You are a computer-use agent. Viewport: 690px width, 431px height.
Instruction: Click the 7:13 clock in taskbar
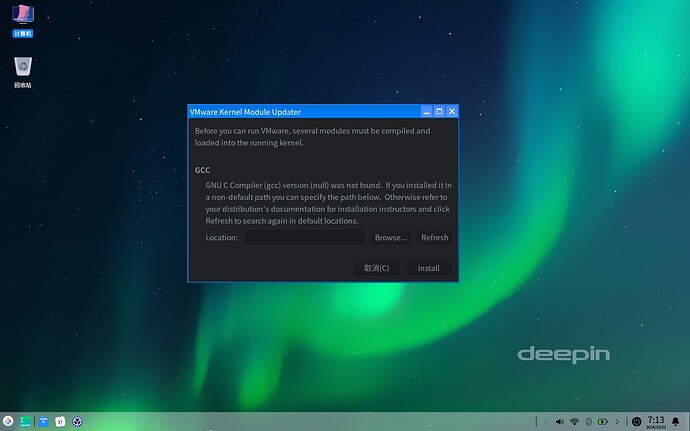656,422
